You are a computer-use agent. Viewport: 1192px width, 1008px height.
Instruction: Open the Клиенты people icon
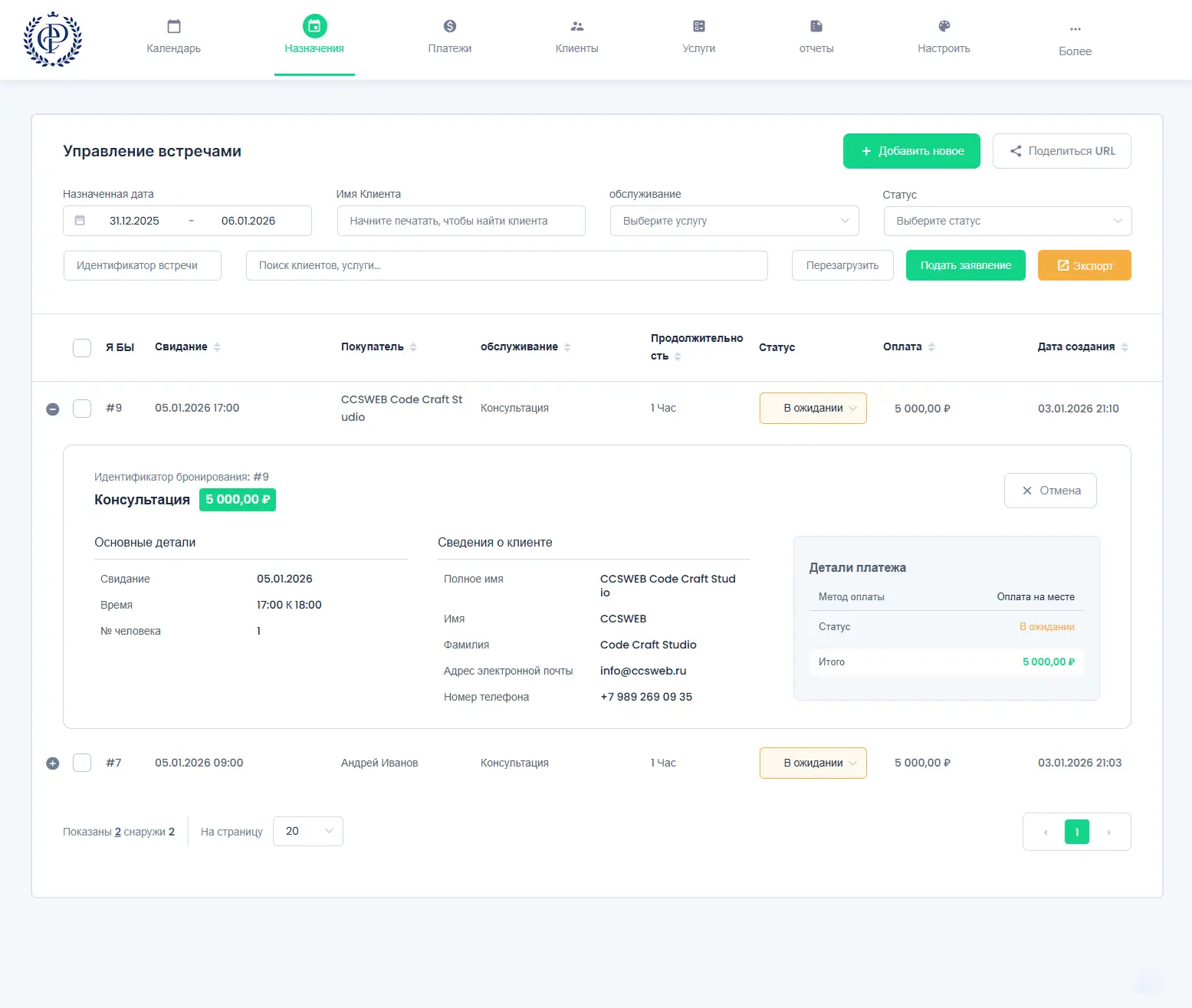tap(577, 26)
